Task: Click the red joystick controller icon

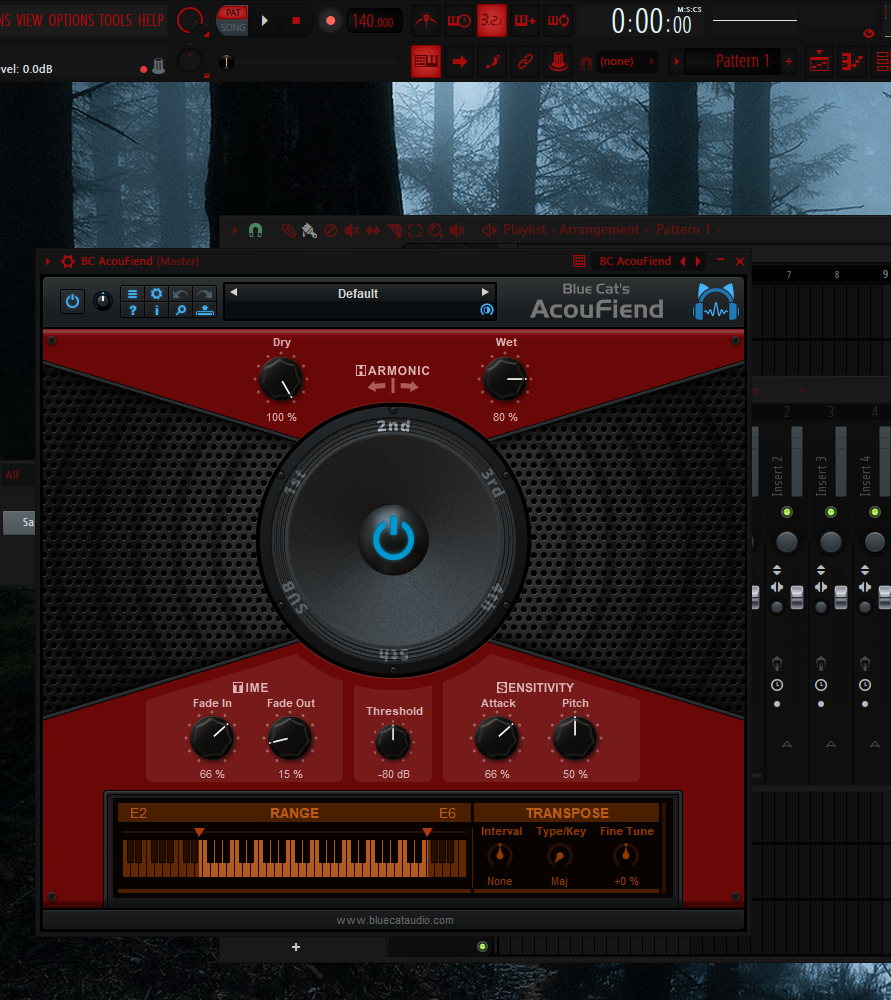Action: click(558, 61)
